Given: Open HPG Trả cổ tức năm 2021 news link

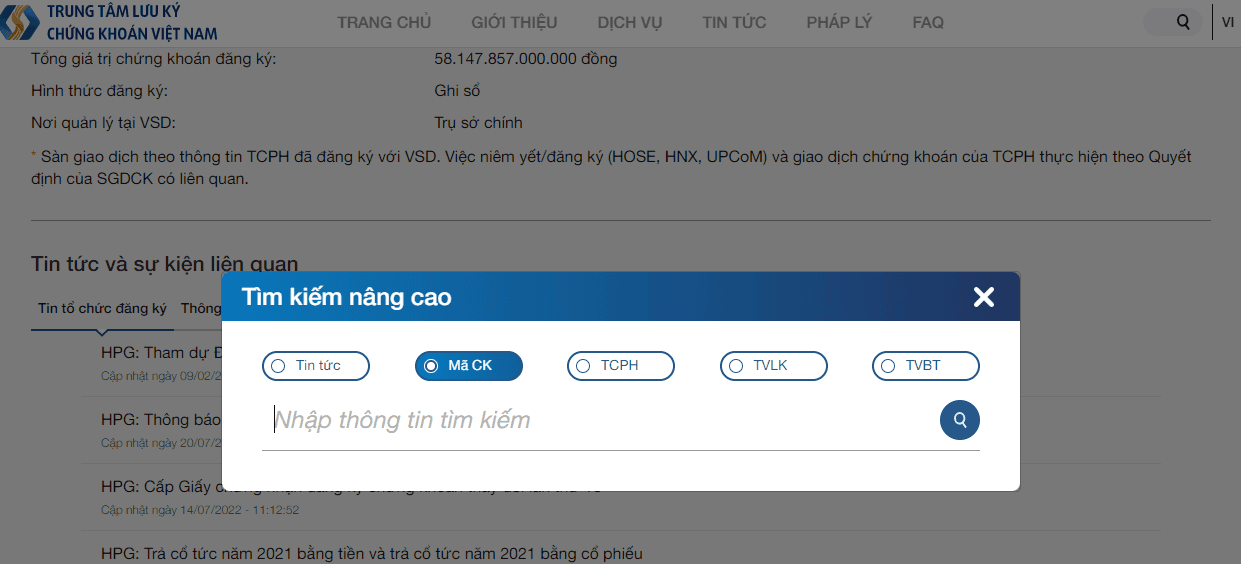Looking at the screenshot, I should click(x=372, y=554).
